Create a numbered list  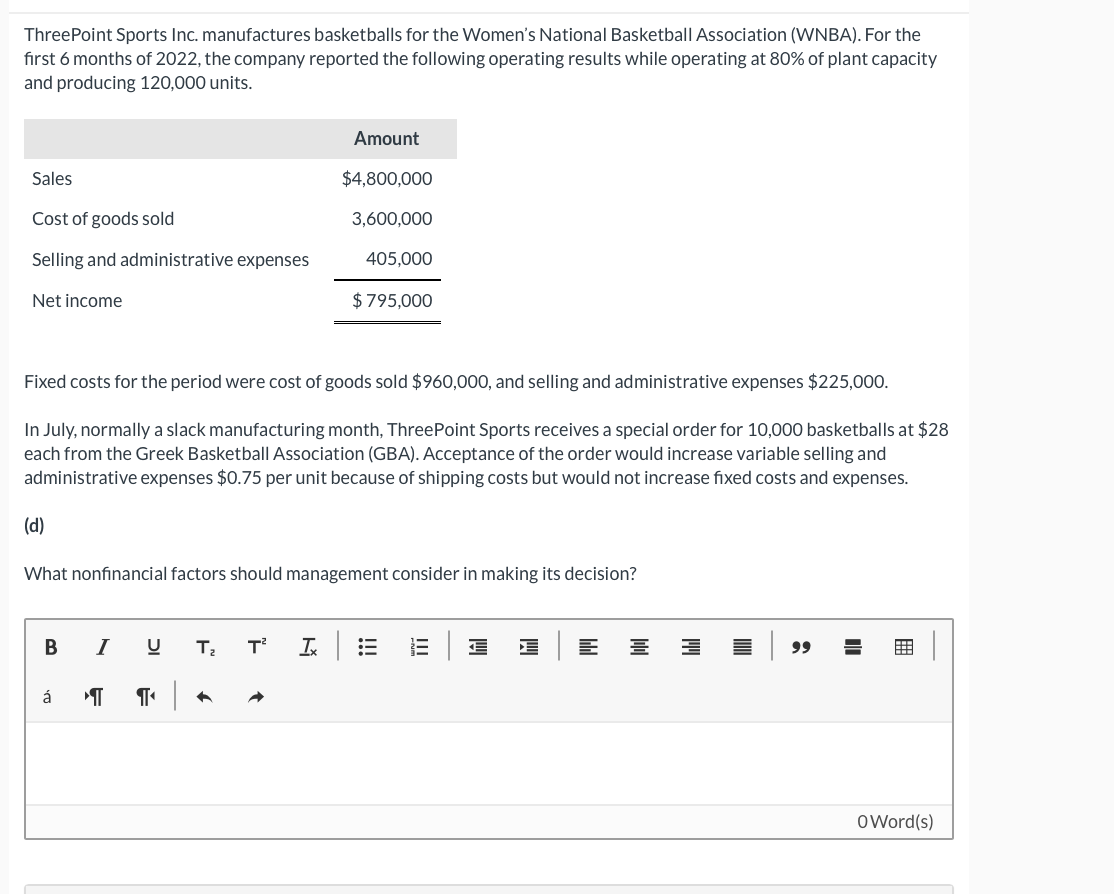pos(419,647)
